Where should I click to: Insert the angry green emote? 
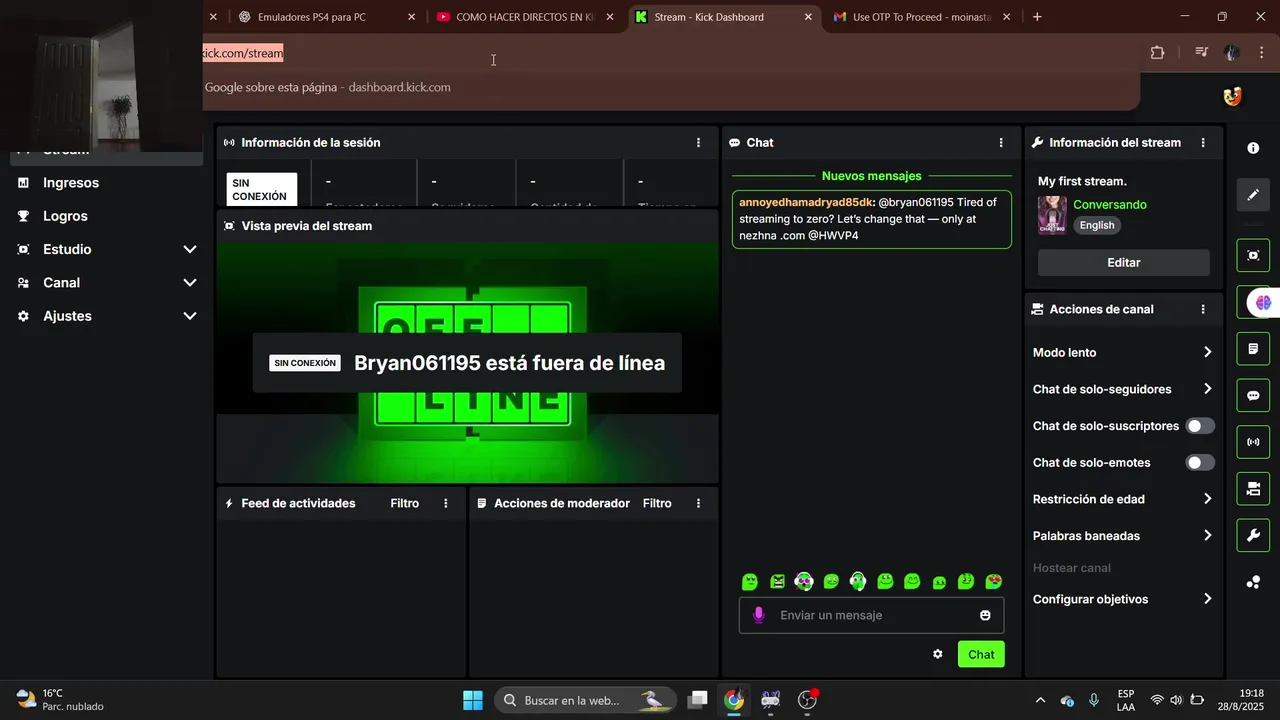[777, 581]
